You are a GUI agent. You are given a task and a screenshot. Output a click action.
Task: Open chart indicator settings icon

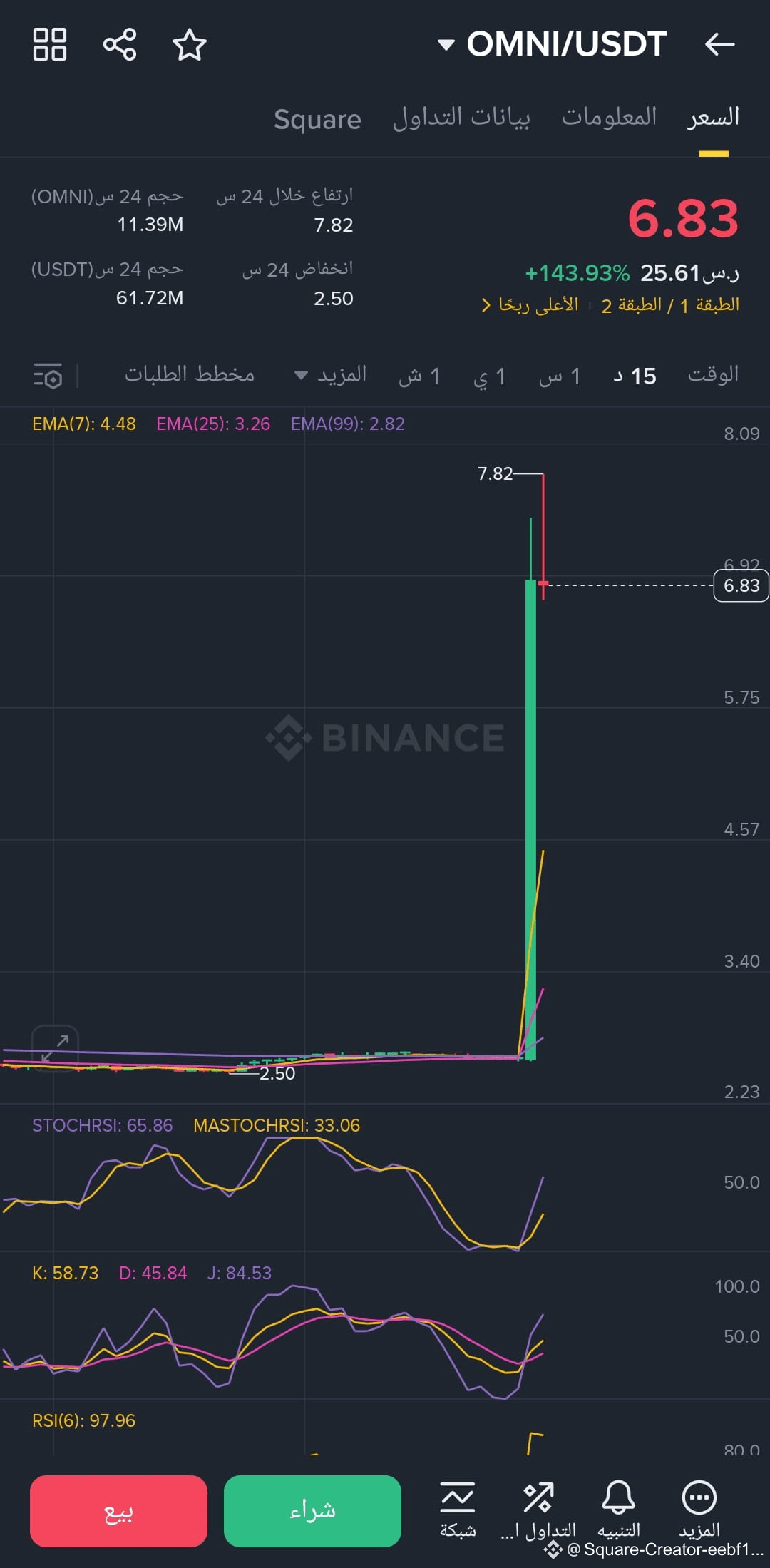coord(48,375)
